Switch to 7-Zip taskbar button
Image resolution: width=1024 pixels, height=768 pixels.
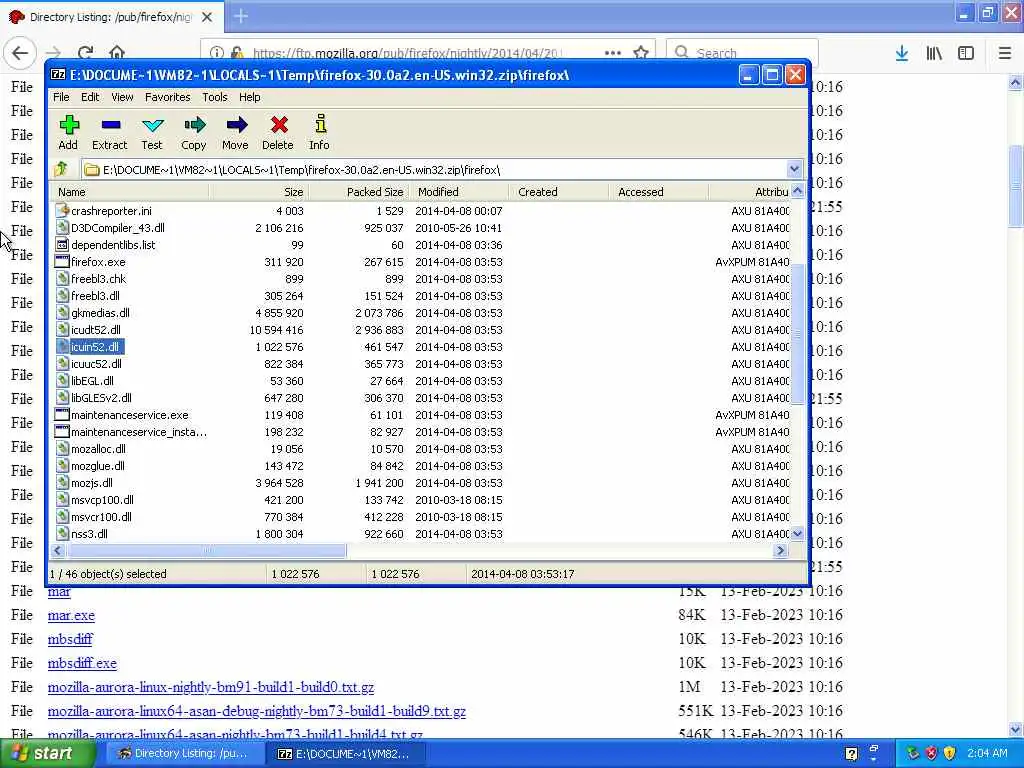coord(344,754)
